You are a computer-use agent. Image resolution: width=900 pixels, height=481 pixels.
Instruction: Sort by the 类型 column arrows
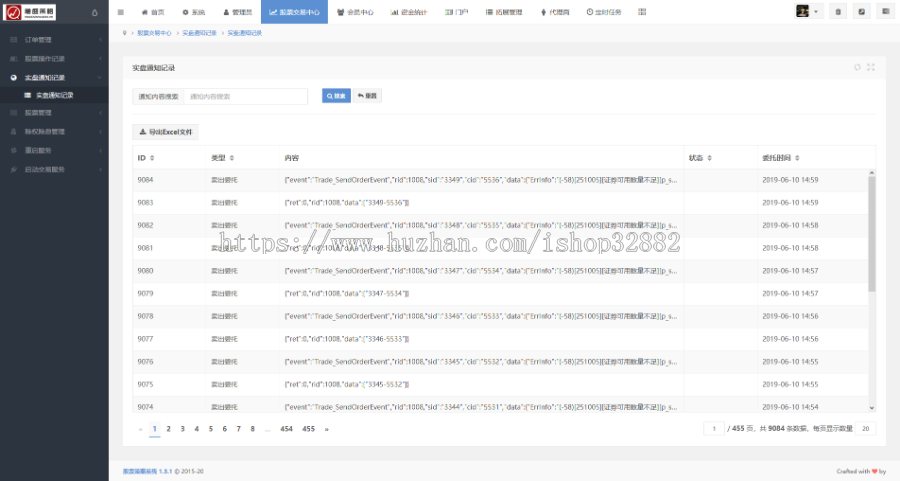click(232, 158)
